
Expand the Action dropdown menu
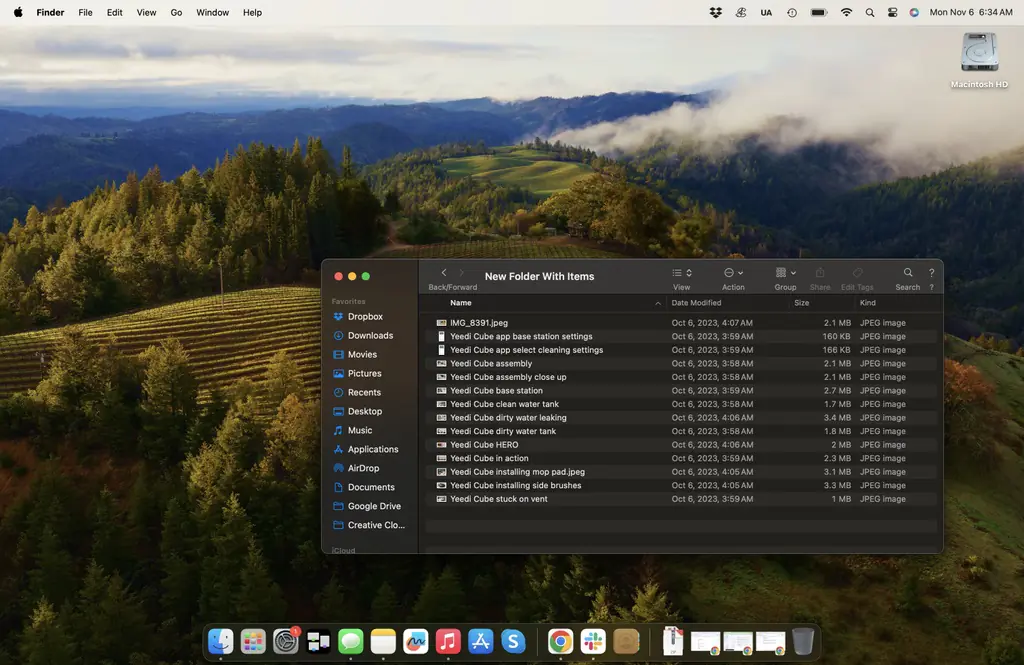[x=733, y=273]
